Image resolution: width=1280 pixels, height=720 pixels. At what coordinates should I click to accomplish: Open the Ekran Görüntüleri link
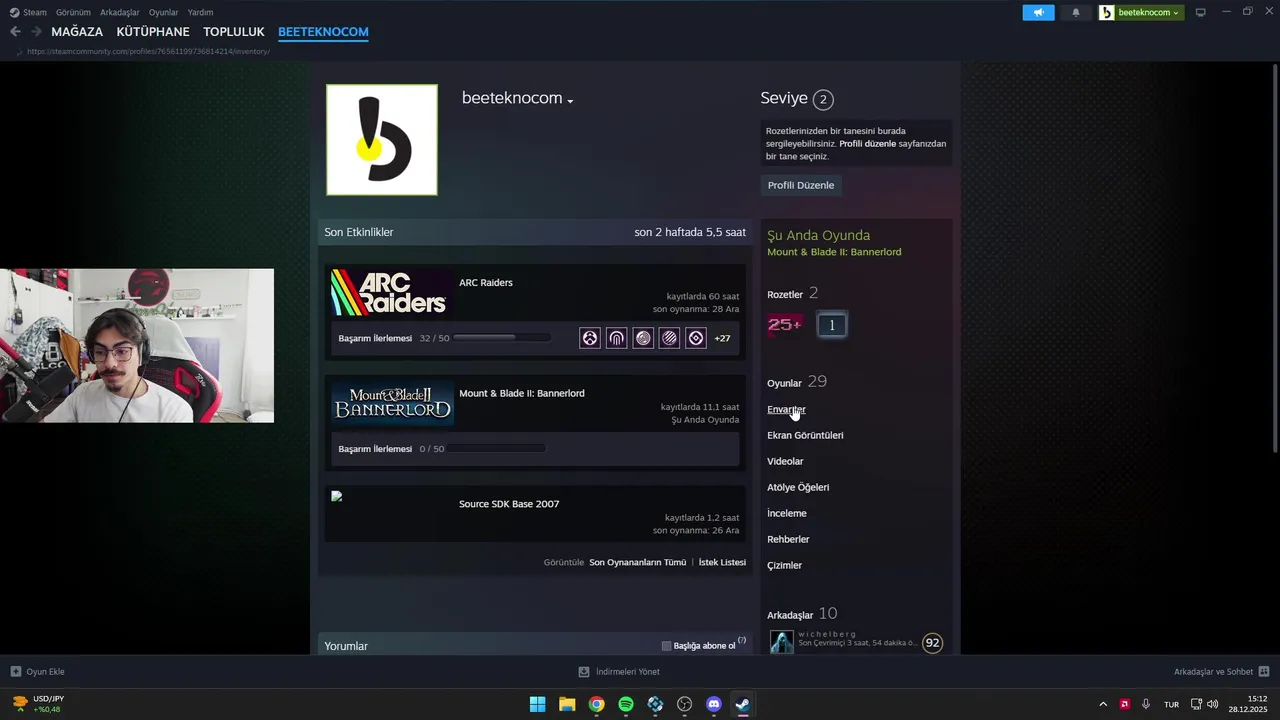coord(805,435)
